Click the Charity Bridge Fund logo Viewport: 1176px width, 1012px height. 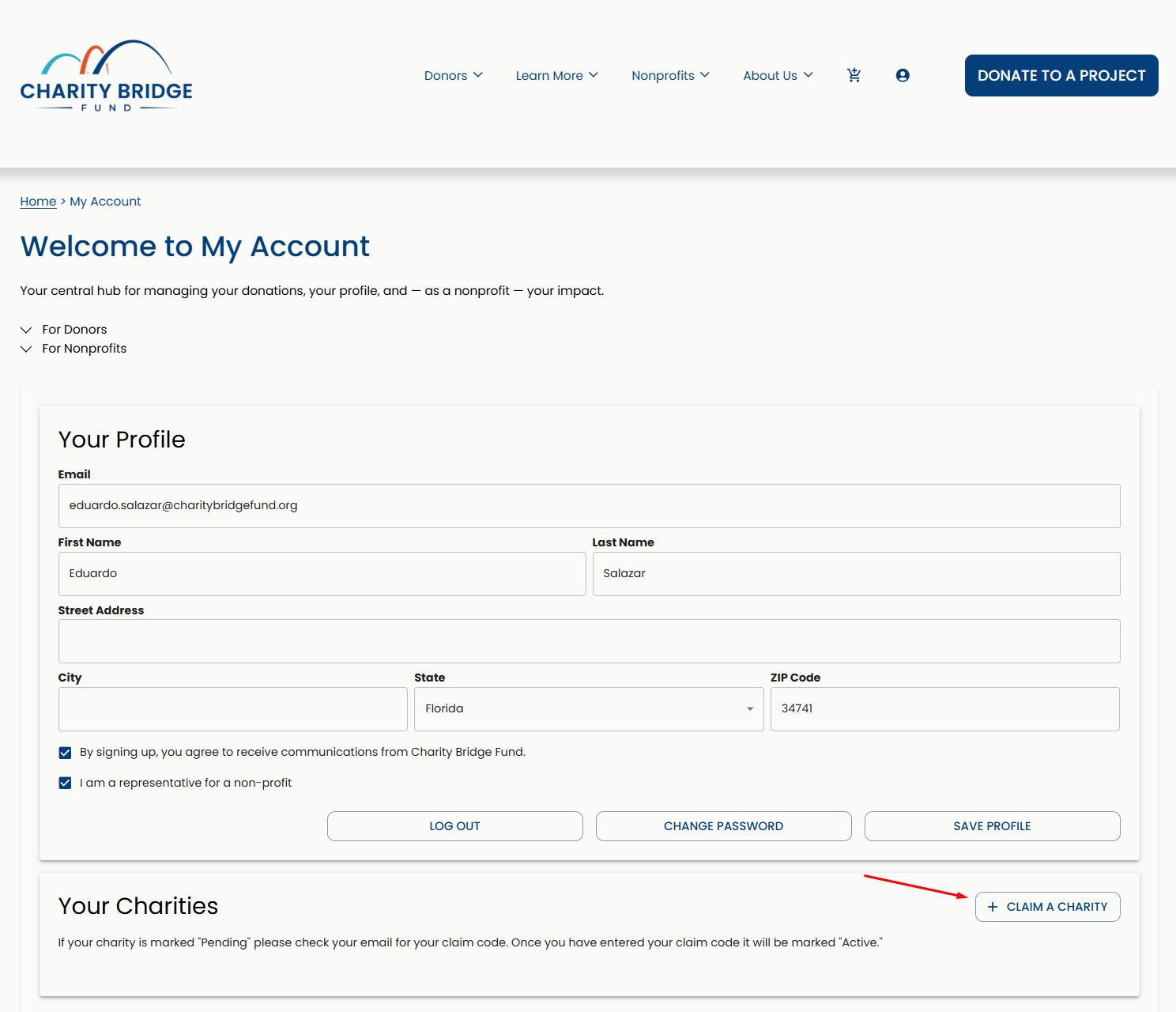106,76
